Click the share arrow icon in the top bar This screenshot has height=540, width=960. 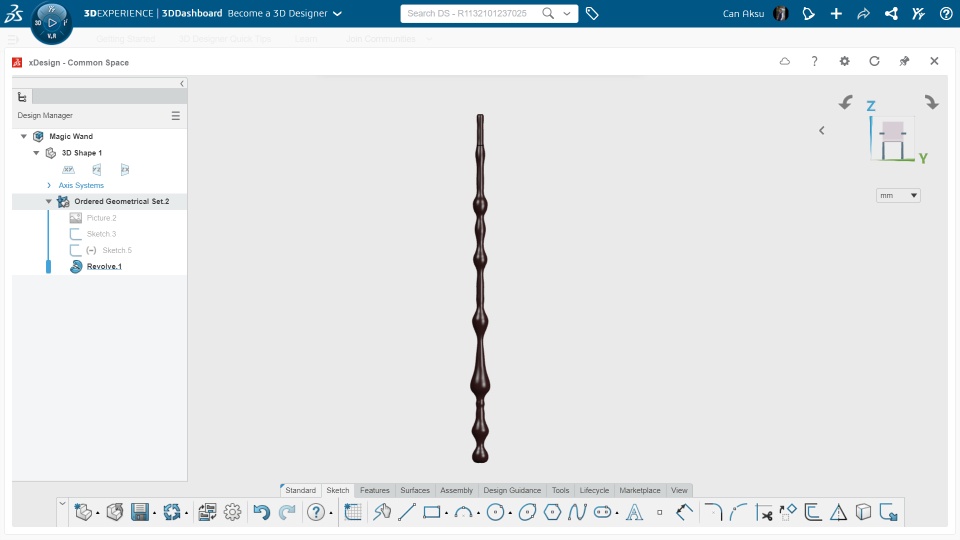point(863,13)
